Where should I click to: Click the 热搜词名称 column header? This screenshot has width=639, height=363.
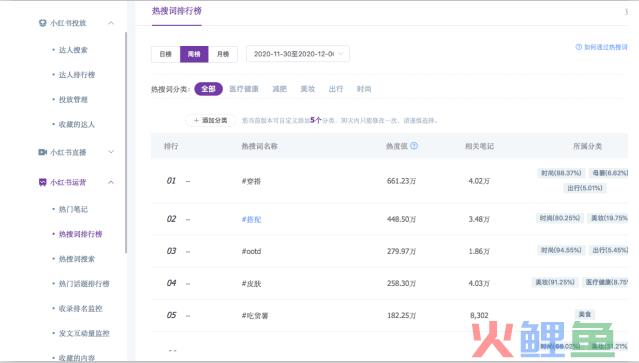click(x=259, y=146)
